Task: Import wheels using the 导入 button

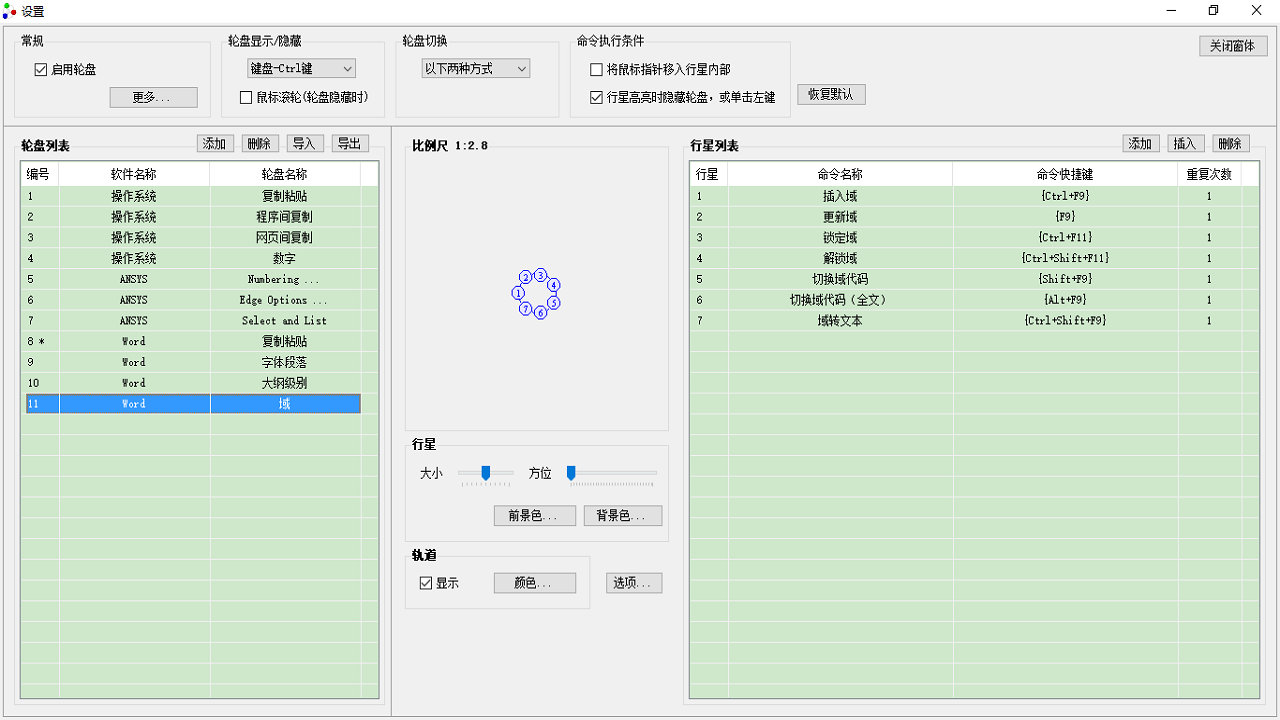Action: coord(305,143)
